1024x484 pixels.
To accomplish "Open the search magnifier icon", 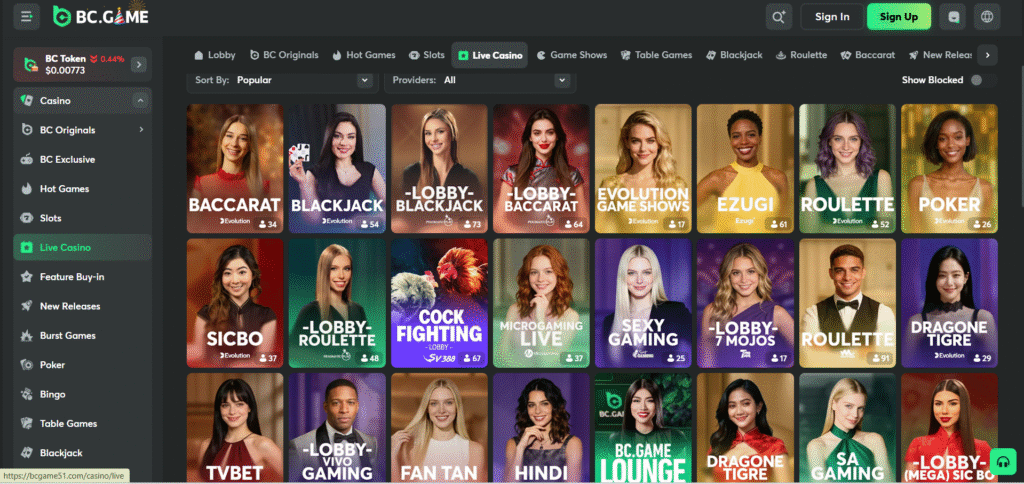I will (779, 17).
